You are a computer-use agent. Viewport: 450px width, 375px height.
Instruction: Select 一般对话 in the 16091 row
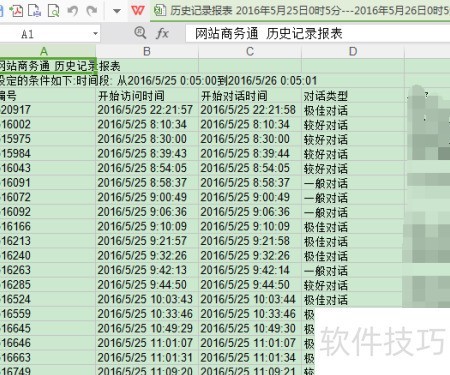point(353,183)
